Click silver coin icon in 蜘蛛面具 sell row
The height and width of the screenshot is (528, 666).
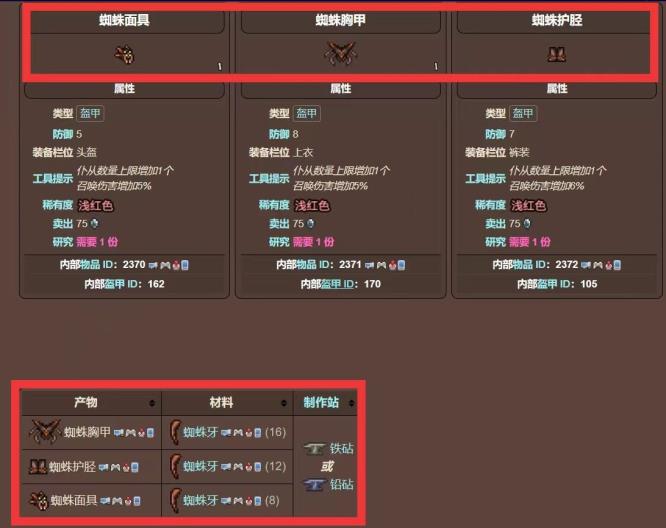[94, 223]
